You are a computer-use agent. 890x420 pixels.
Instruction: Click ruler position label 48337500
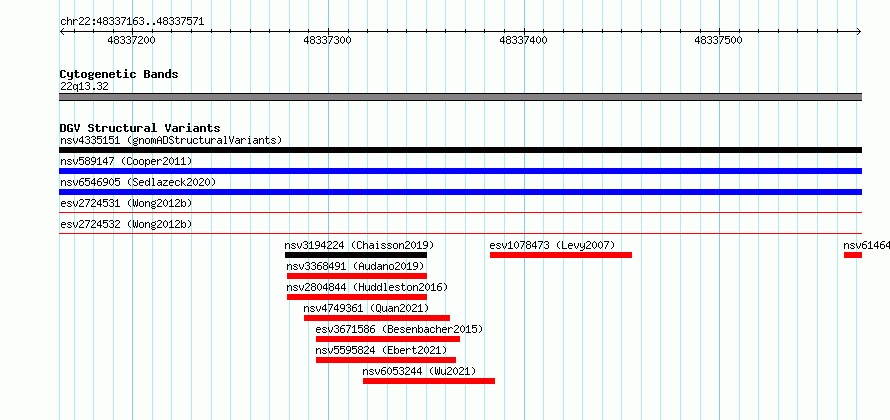(x=719, y=41)
